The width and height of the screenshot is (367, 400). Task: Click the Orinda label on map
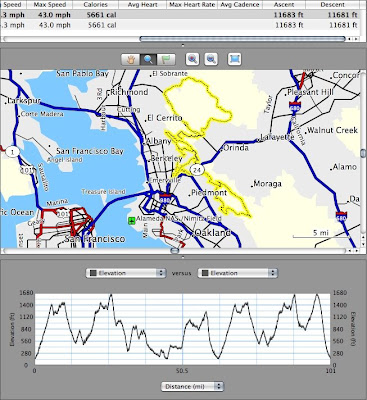[x=236, y=147]
